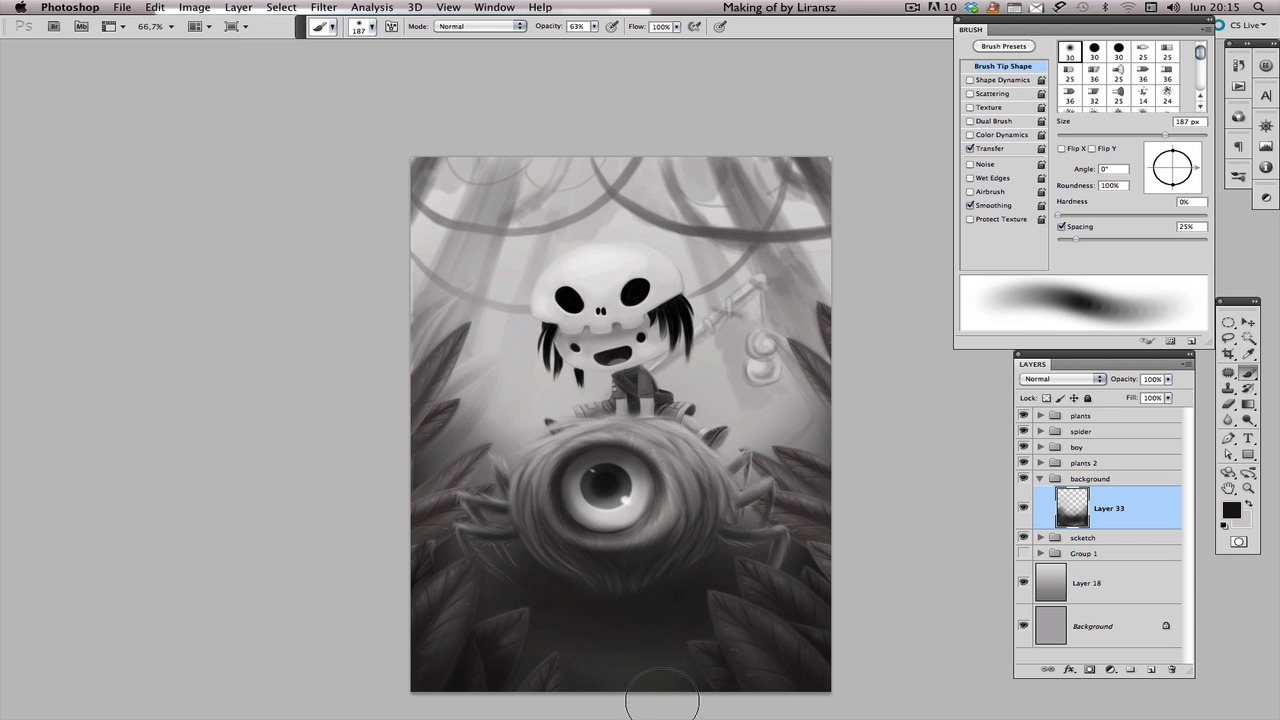Open the Filter menu
Viewport: 1280px width, 720px height.
[x=323, y=7]
